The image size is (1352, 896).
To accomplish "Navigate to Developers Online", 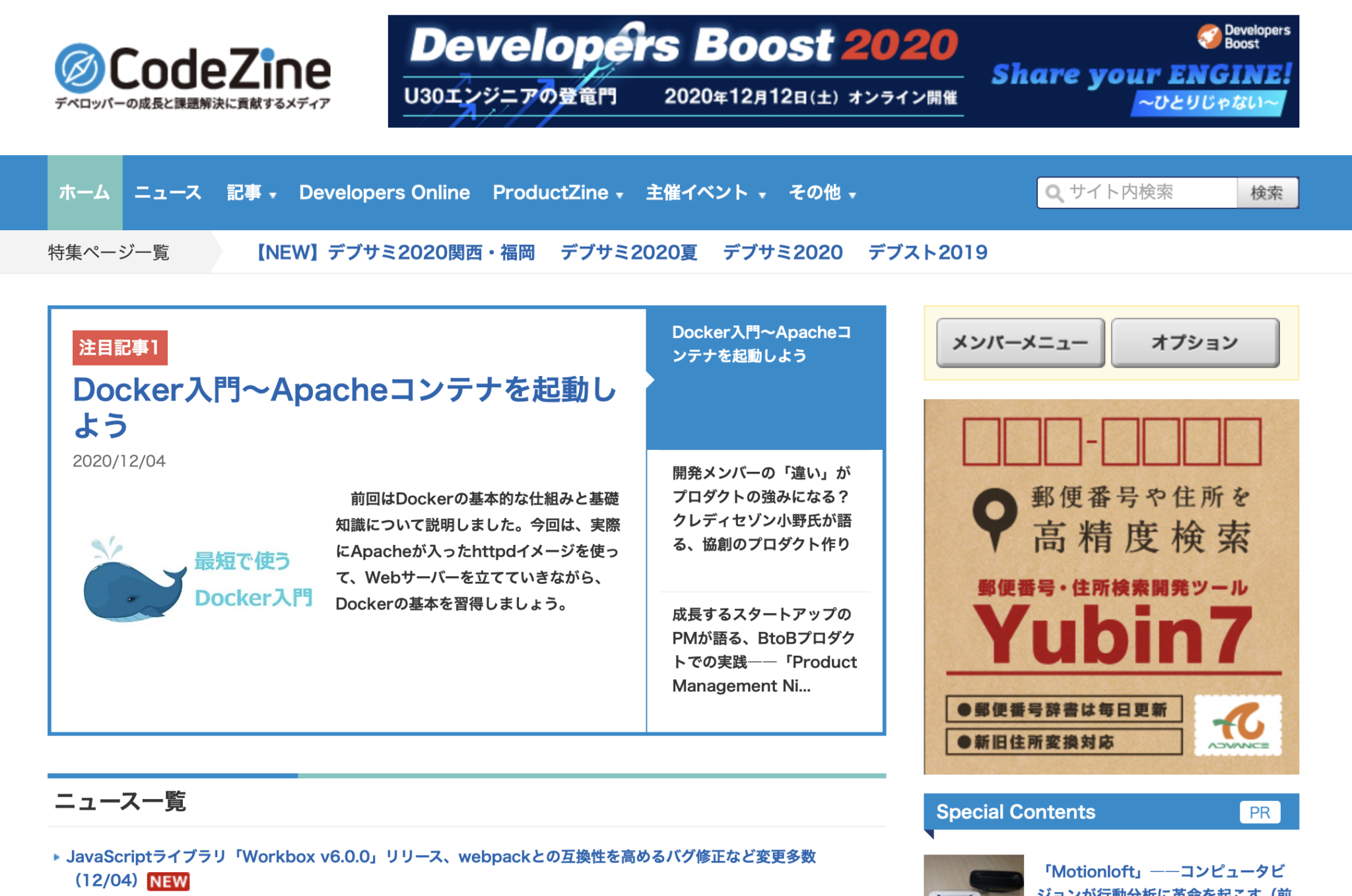I will [384, 192].
